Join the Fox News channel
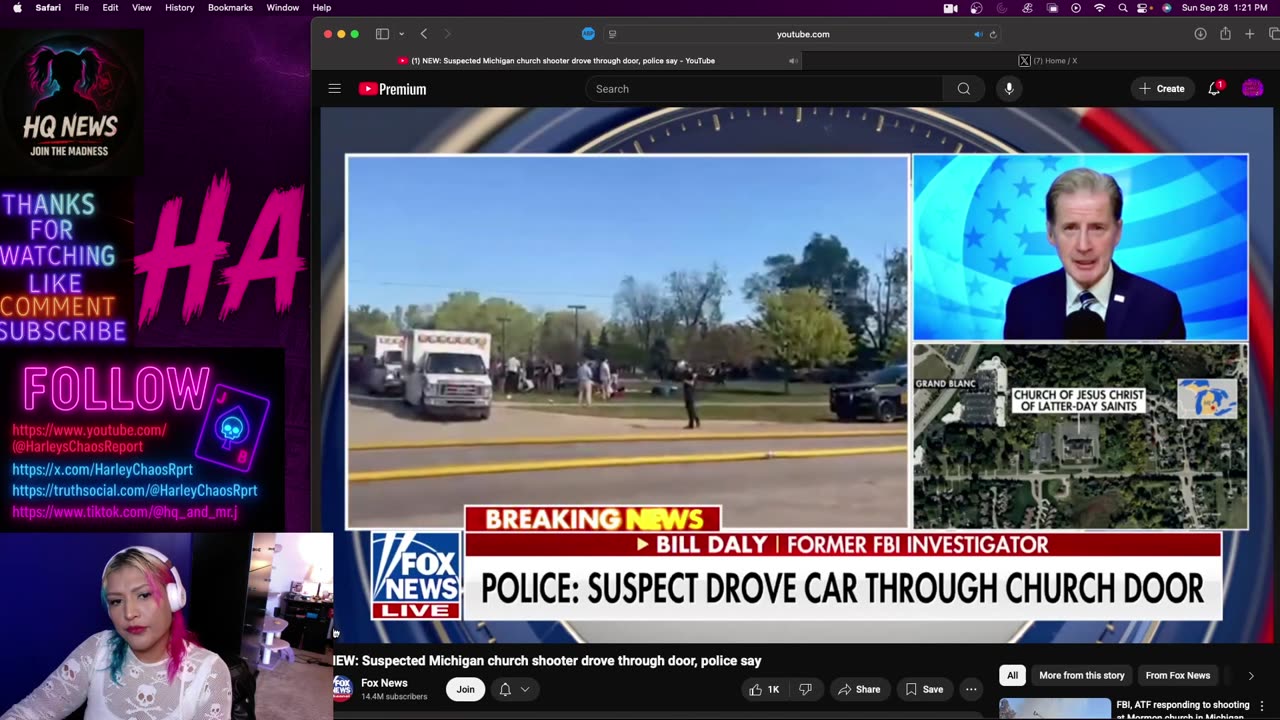Viewport: 1280px width, 720px height. [466, 689]
